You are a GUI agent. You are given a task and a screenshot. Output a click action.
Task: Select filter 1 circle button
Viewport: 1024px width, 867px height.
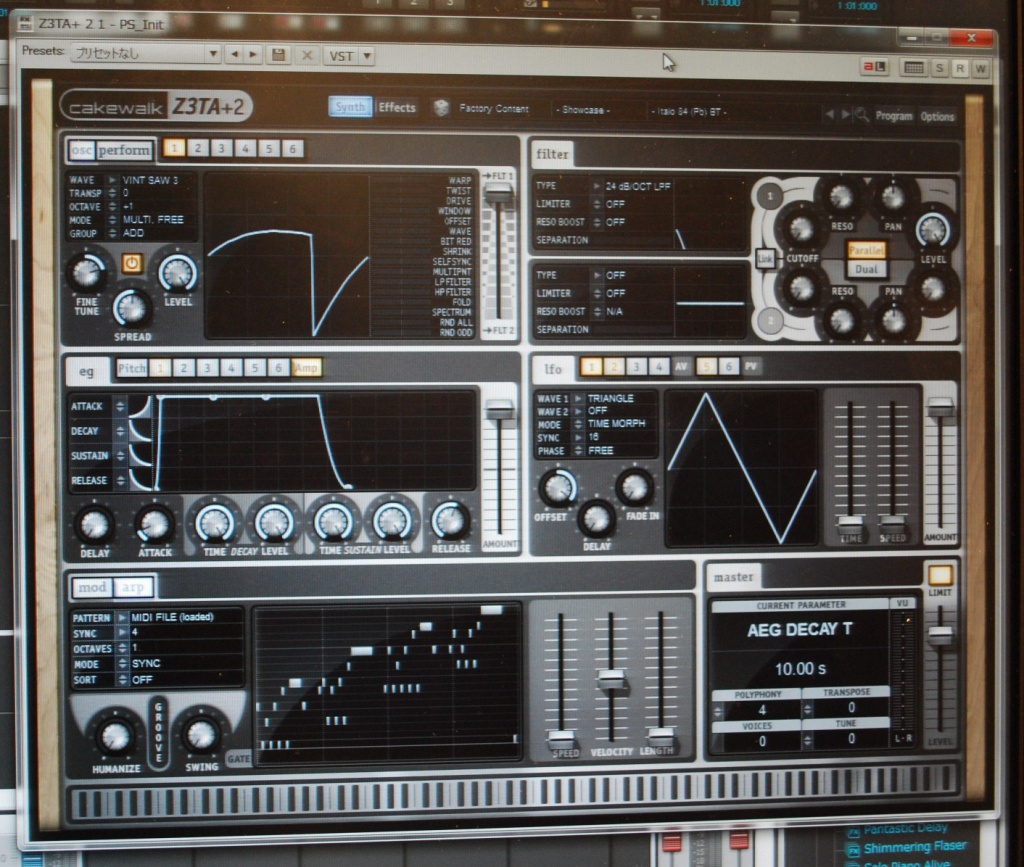tap(770, 195)
